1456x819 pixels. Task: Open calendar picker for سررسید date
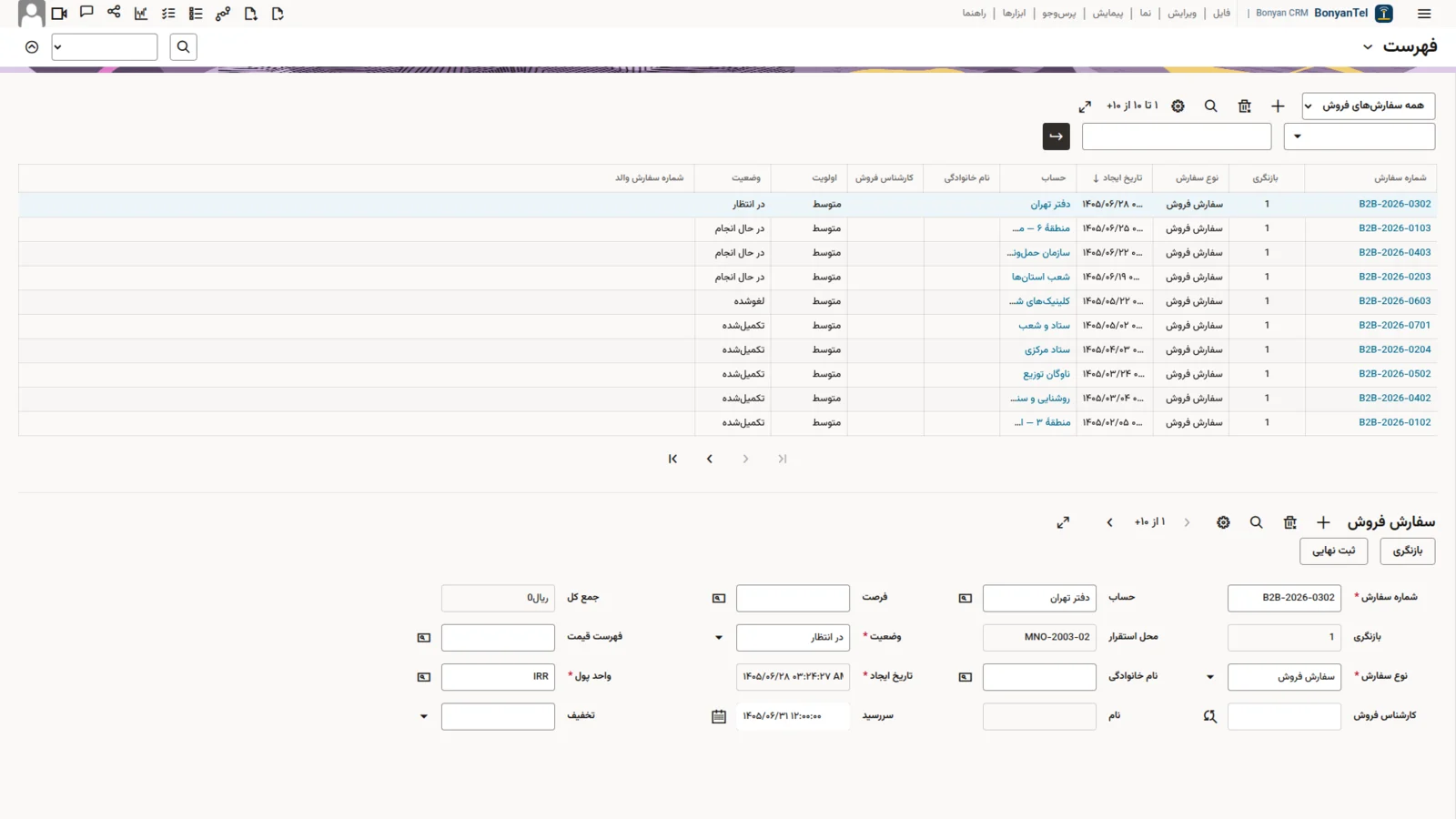(719, 717)
